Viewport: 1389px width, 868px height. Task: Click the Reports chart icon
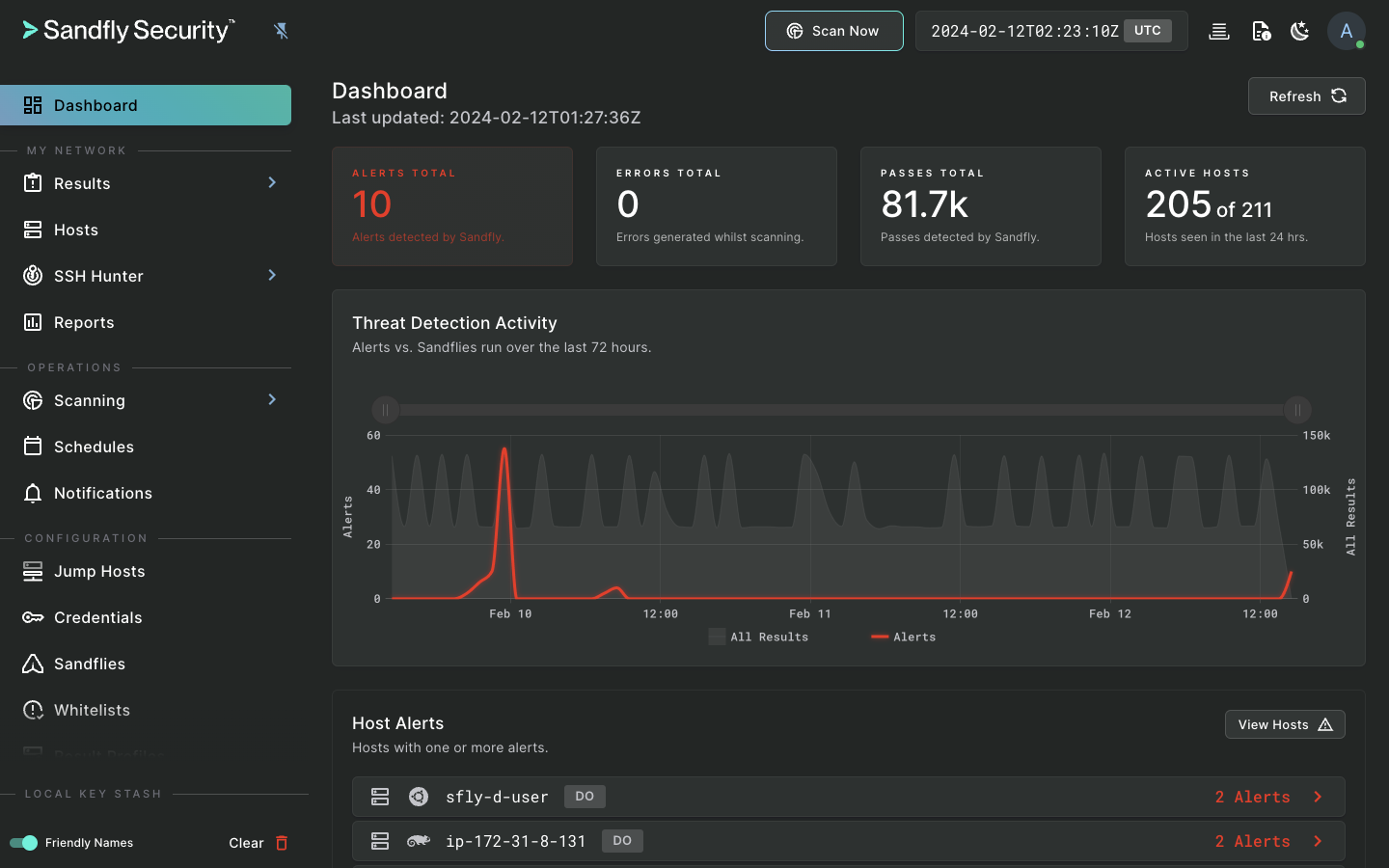tap(33, 322)
